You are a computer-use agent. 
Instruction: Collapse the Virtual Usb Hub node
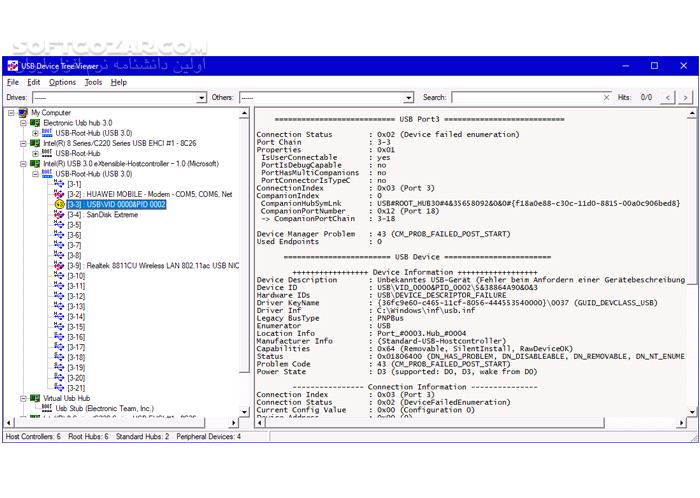23,398
